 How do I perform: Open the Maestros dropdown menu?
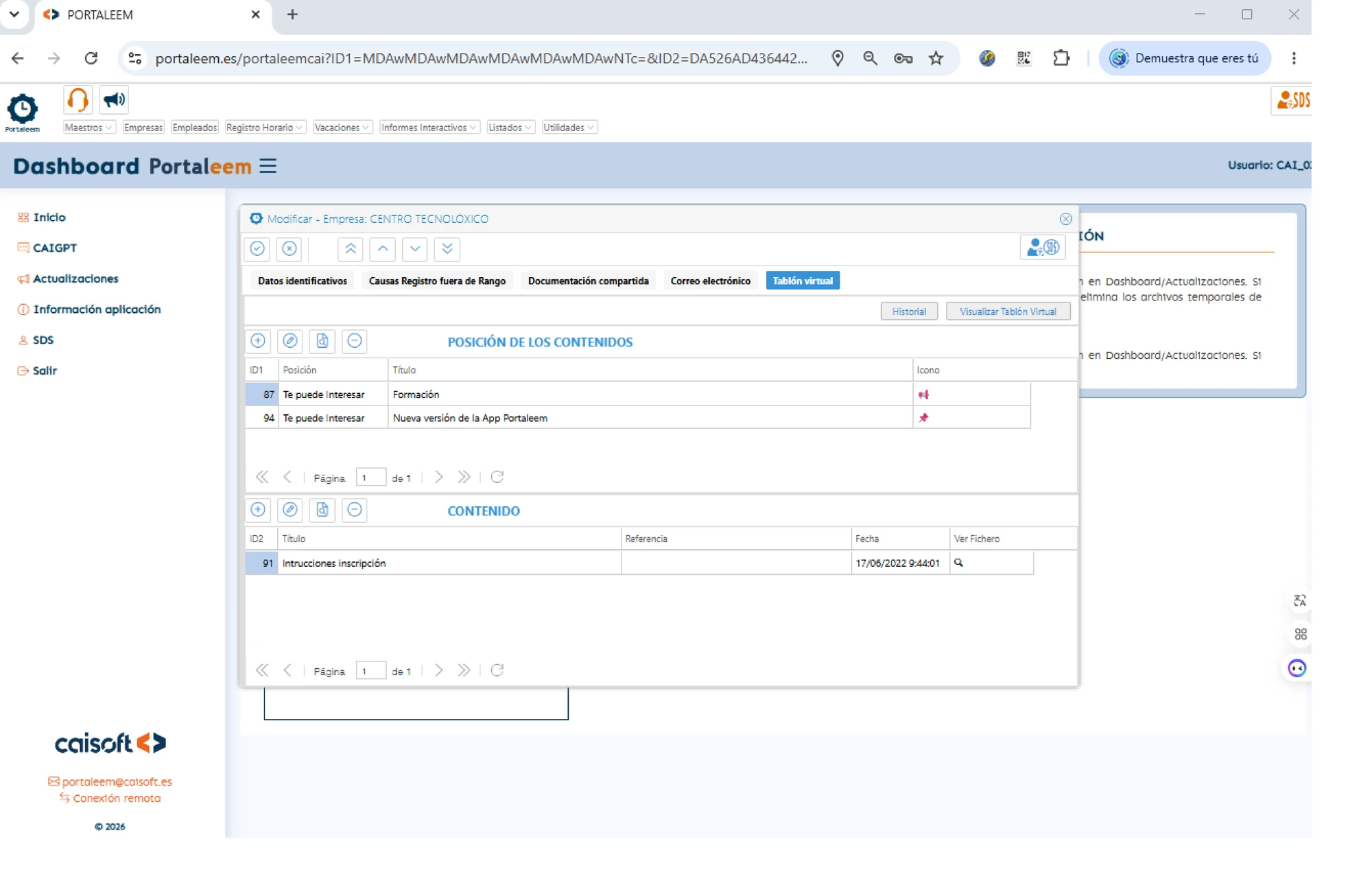88,128
